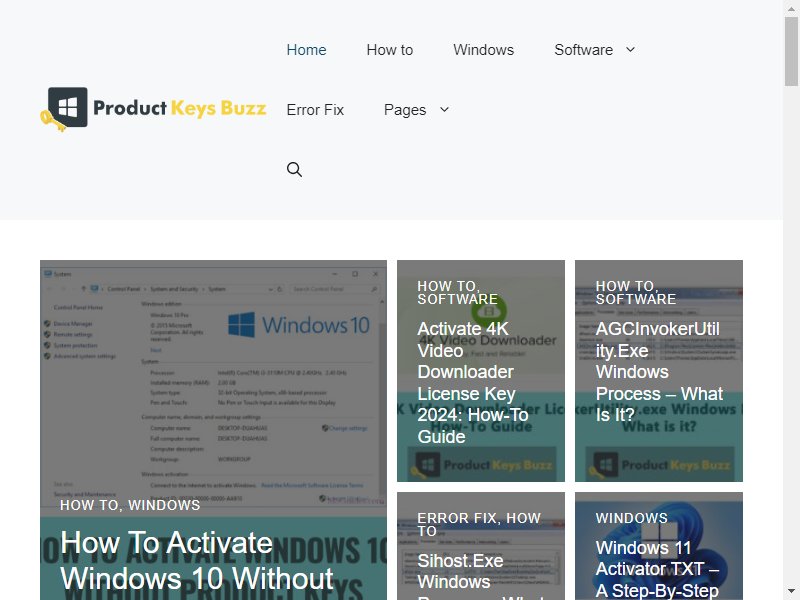
Task: Select the Windows menu item
Action: [484, 49]
